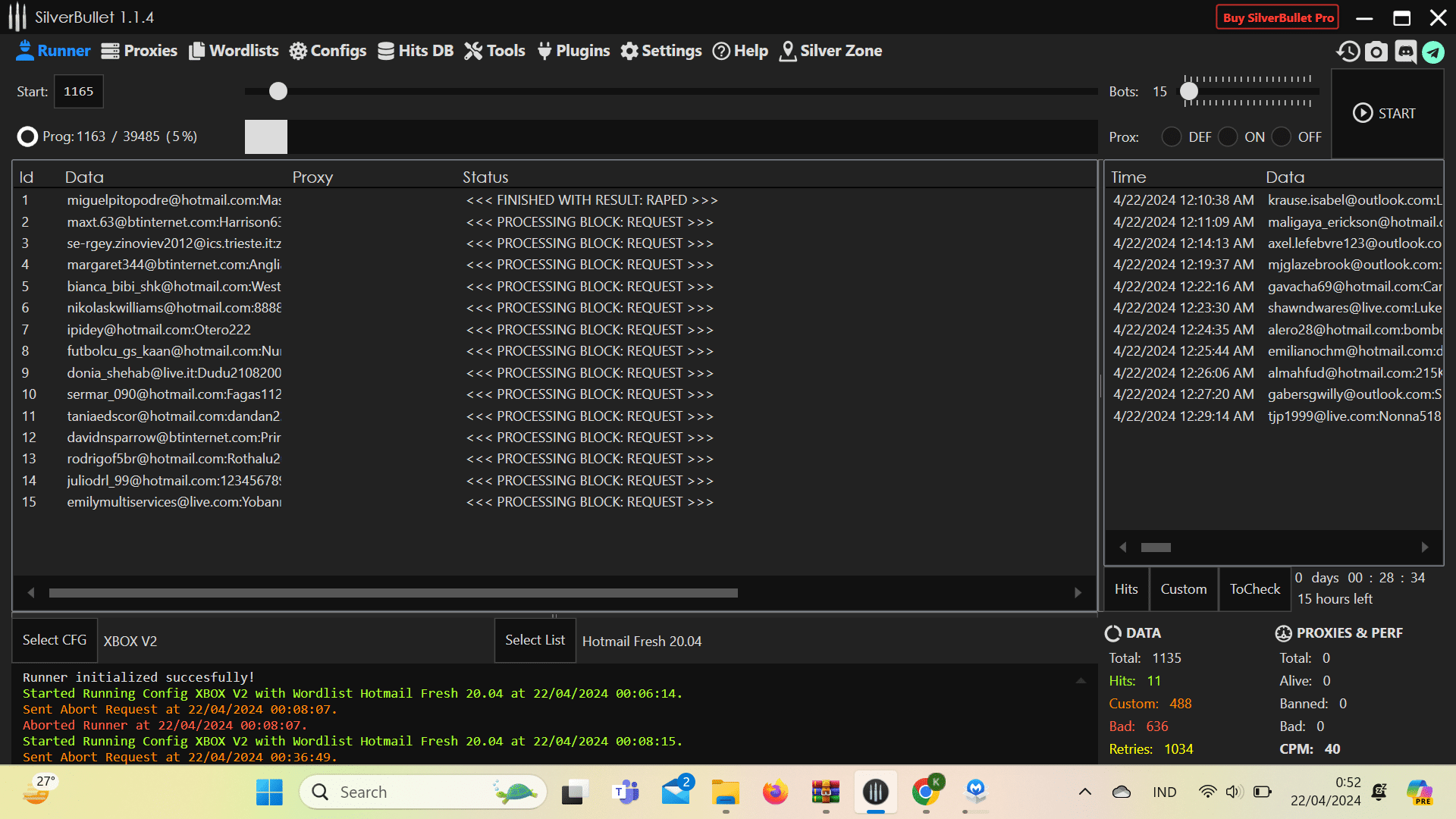This screenshot has width=1456, height=819.
Task: Select CFG config XBOX V2
Action: 130,641
